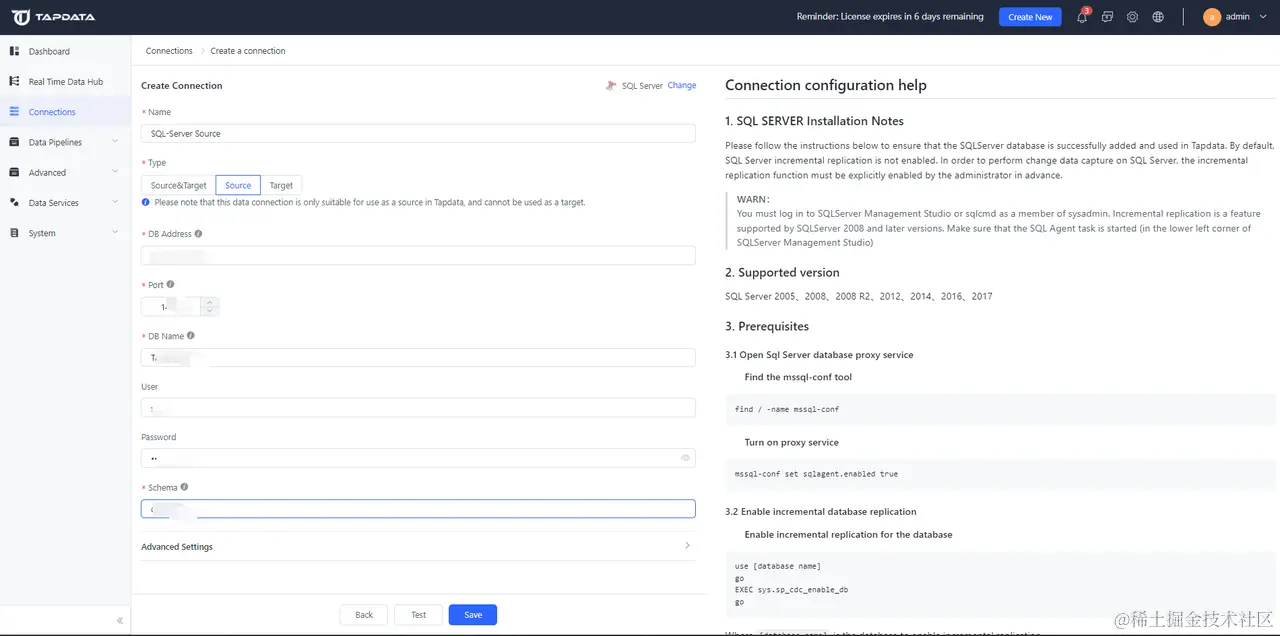Click the DB Address help icon

coord(198,234)
